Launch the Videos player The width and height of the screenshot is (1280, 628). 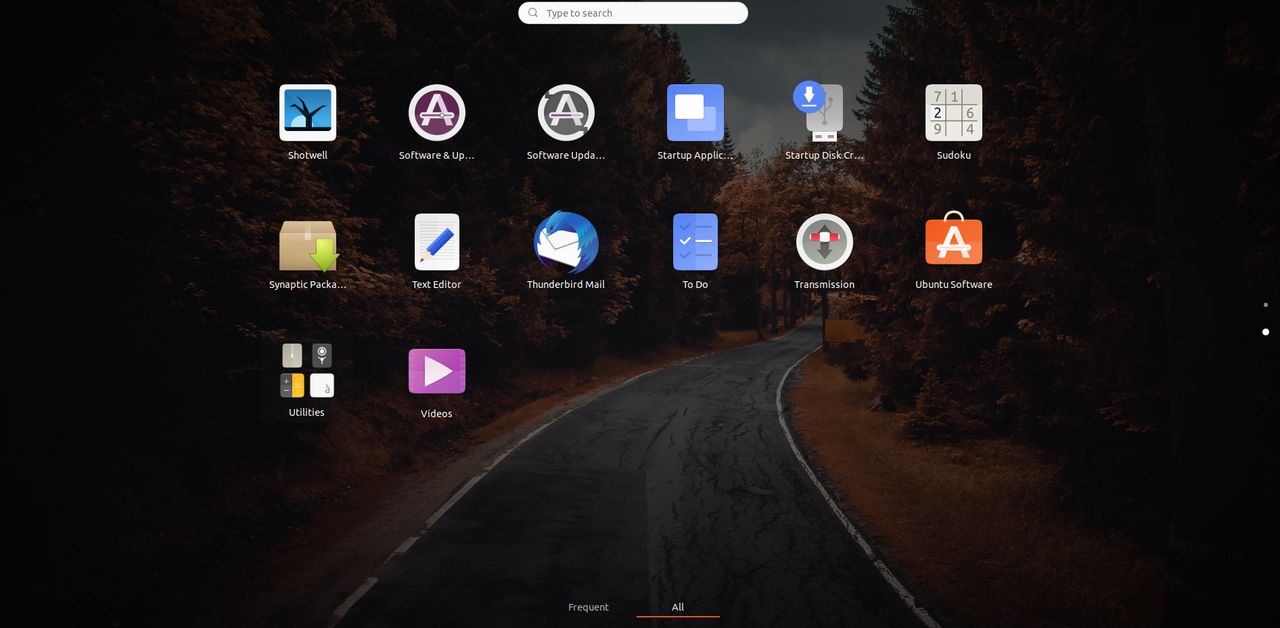pyautogui.click(x=437, y=371)
